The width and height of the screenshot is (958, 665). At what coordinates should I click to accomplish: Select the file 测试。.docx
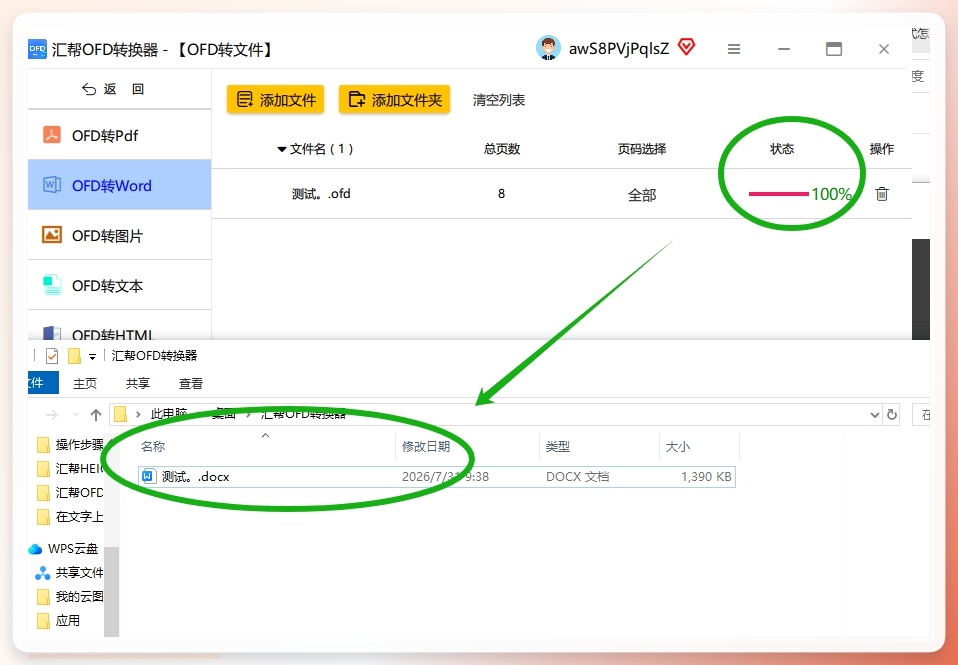click(x=437, y=477)
